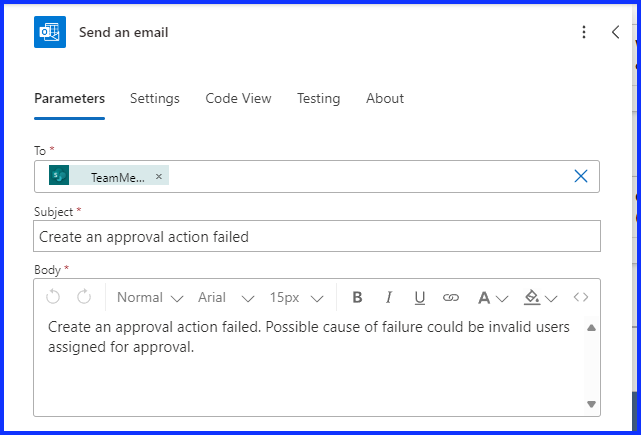Screen dimensions: 641x435
Task: Open the Arial font dropdown
Action: tap(226, 297)
